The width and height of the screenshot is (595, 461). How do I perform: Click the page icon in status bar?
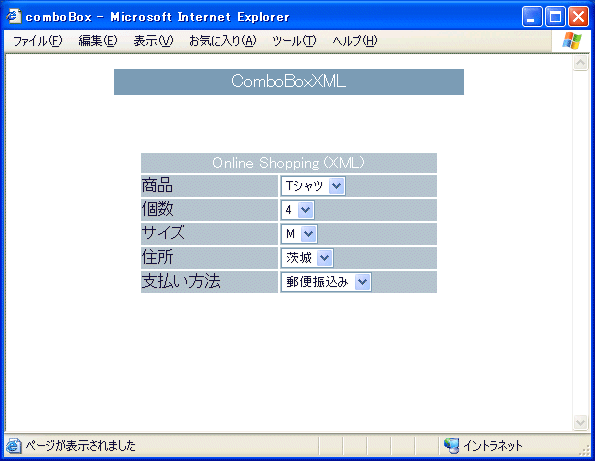click(13, 445)
